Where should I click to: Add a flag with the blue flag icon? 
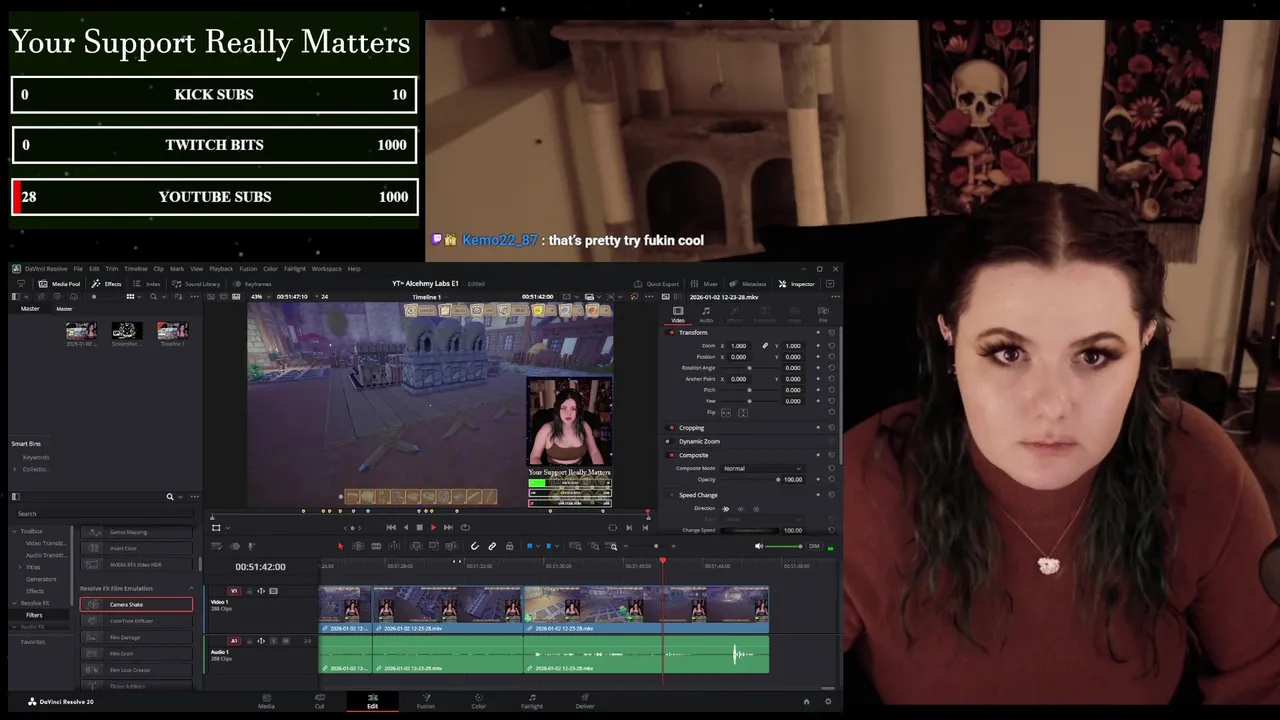(x=529, y=546)
